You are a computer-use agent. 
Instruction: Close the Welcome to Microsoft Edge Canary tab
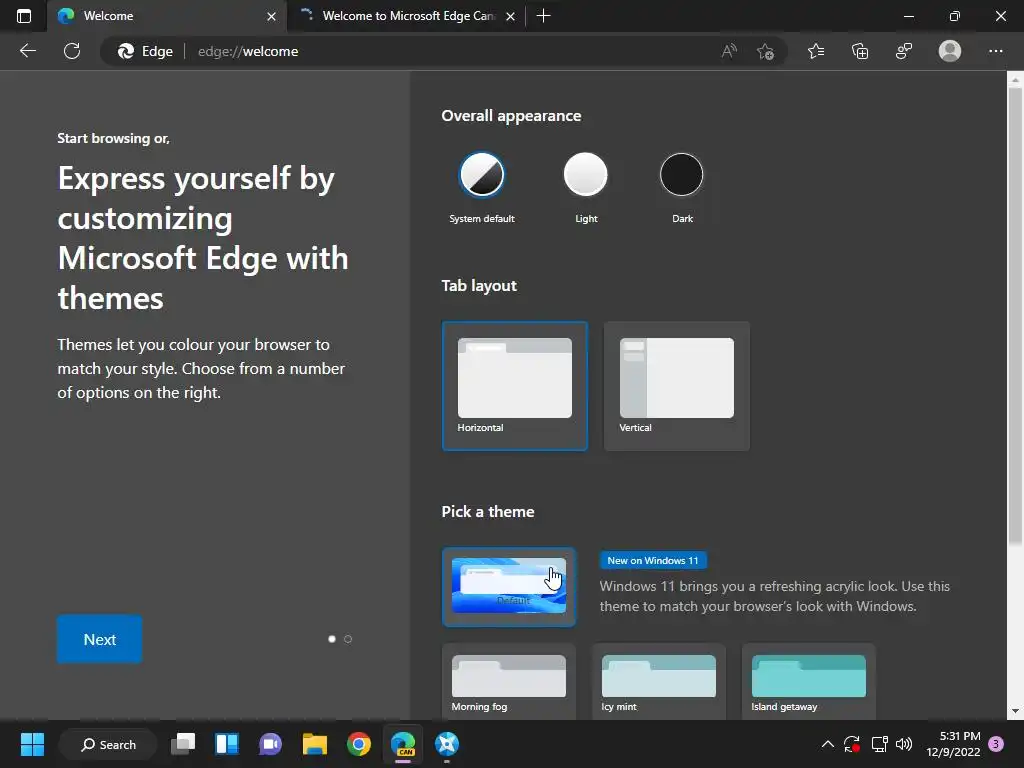click(511, 16)
